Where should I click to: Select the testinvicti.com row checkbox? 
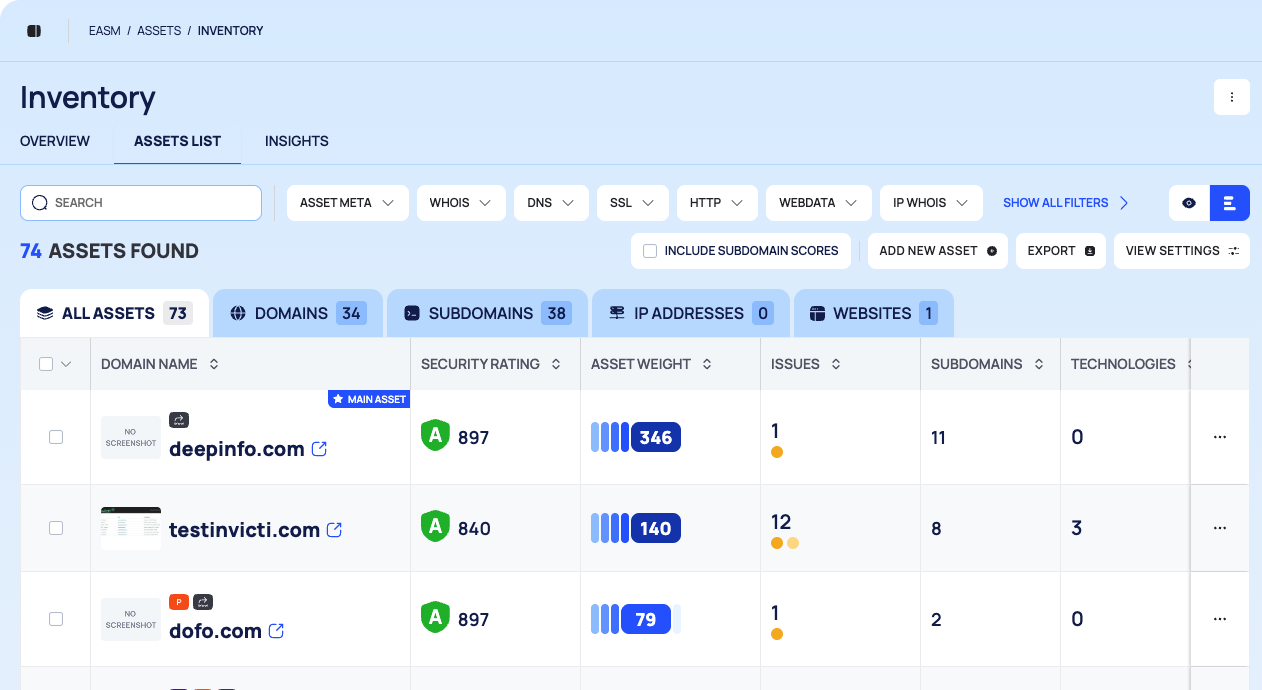[x=56, y=528]
